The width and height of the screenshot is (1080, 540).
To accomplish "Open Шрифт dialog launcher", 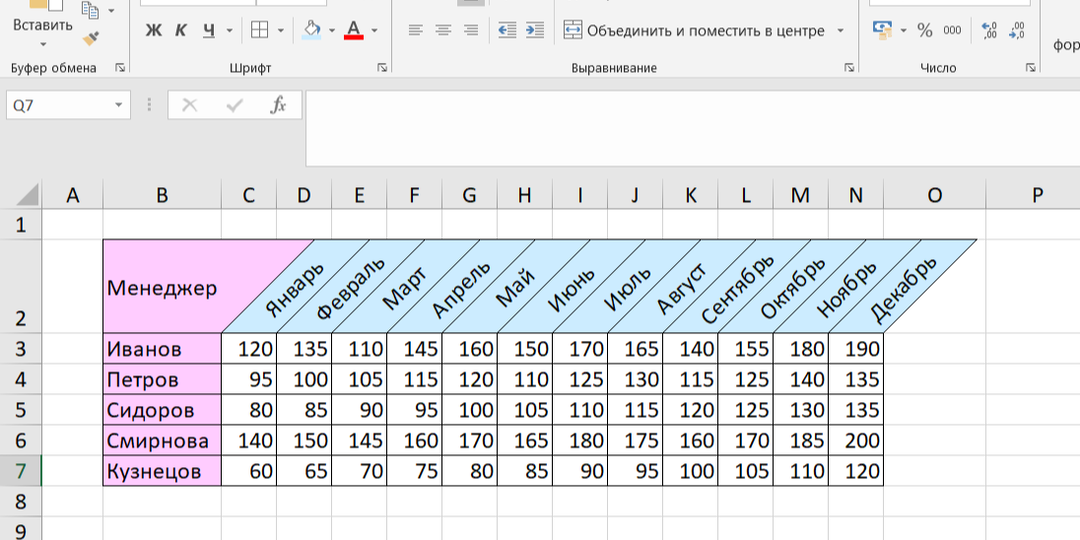I will [382, 68].
